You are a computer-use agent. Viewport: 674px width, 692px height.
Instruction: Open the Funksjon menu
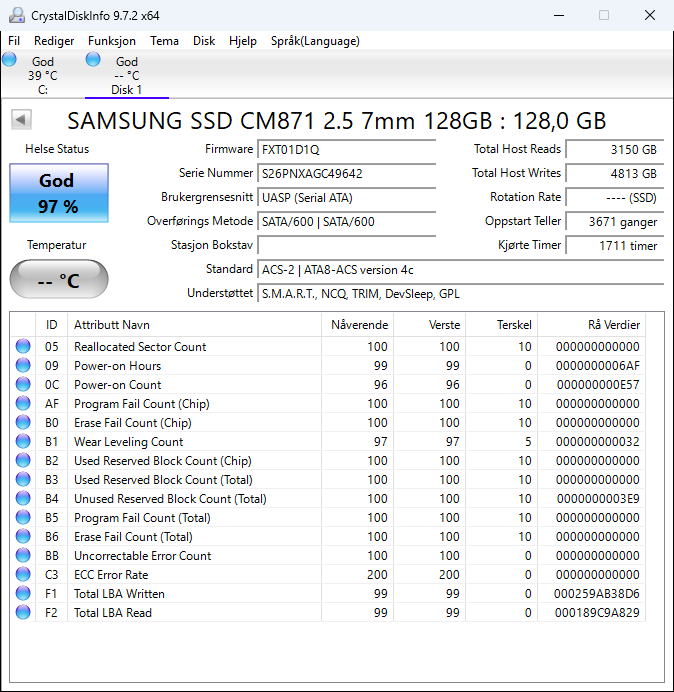[x=112, y=41]
